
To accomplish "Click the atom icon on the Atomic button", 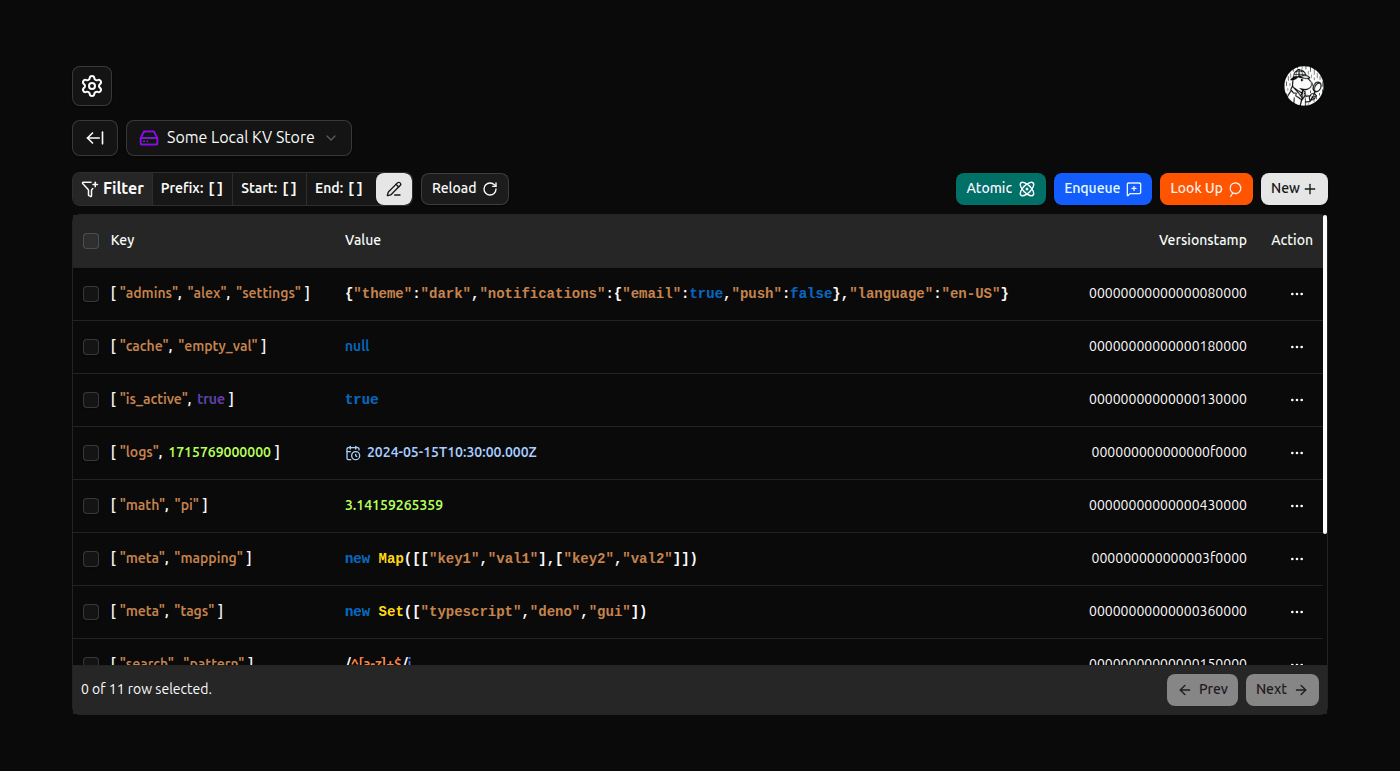I will [x=1027, y=188].
